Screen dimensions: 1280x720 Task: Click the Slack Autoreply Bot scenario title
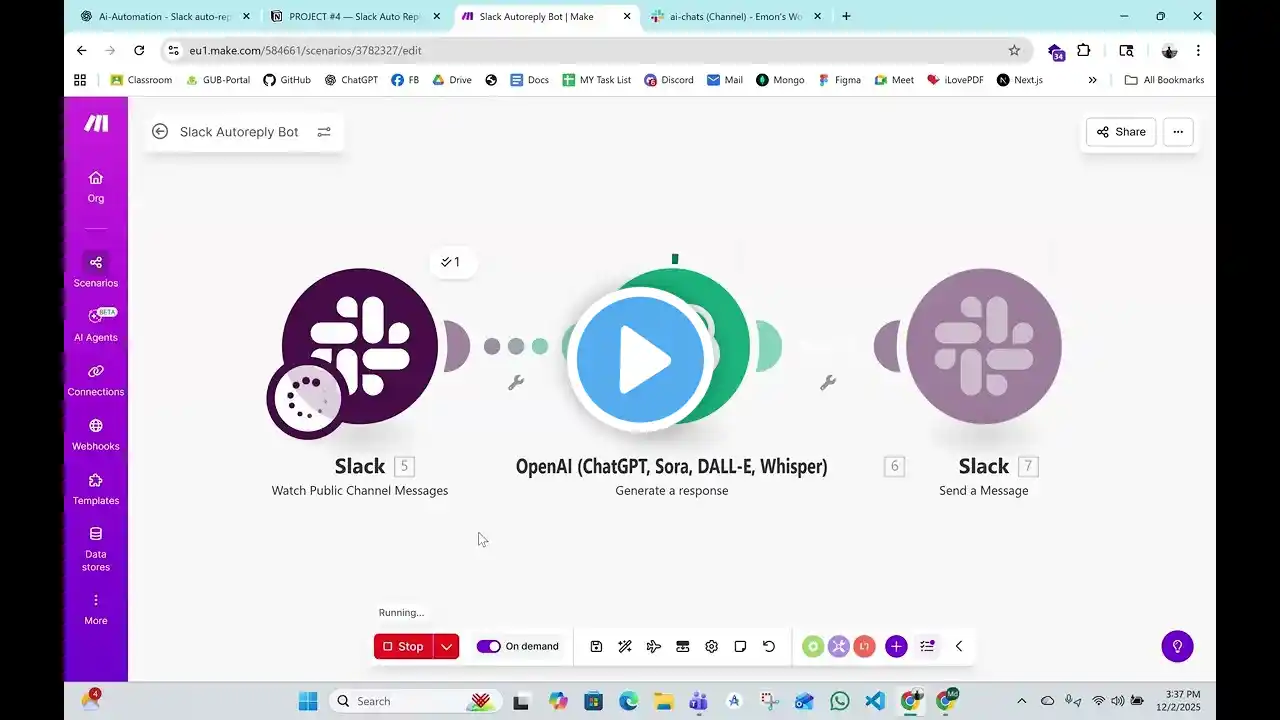239,132
